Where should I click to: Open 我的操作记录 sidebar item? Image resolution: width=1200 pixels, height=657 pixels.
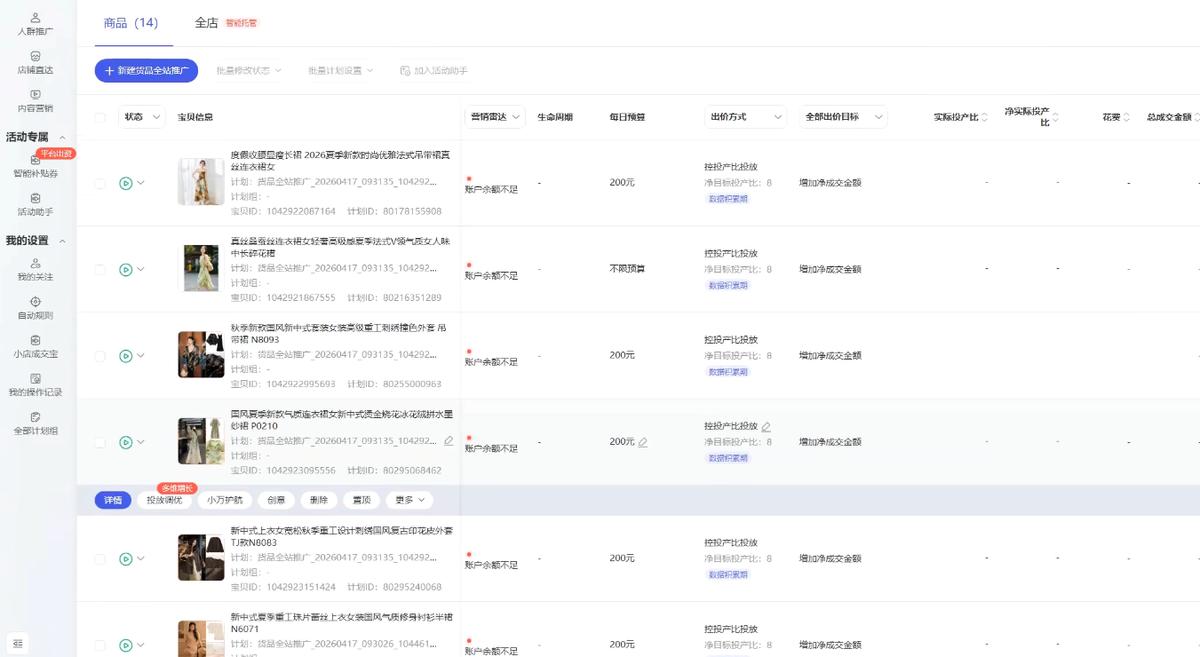point(36,385)
